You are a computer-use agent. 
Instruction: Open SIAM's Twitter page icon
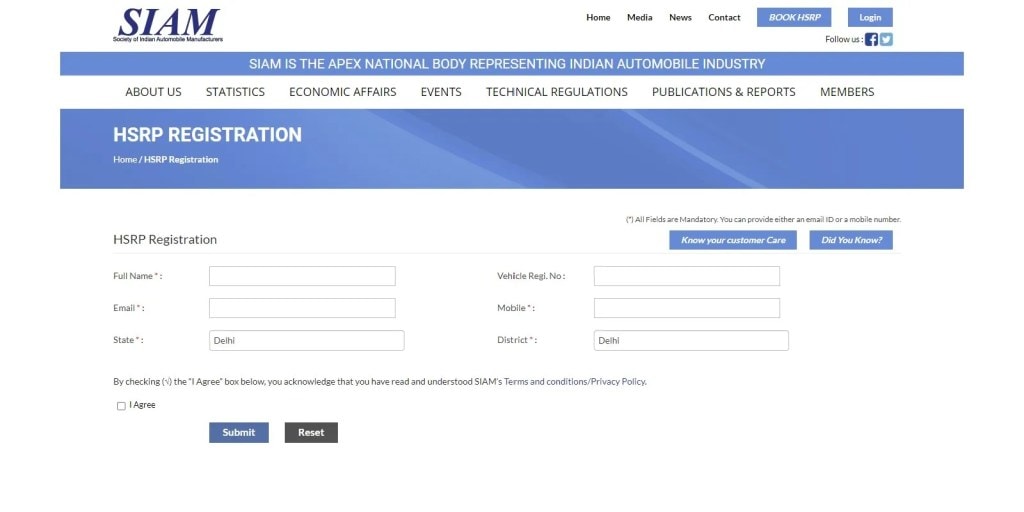(x=886, y=39)
